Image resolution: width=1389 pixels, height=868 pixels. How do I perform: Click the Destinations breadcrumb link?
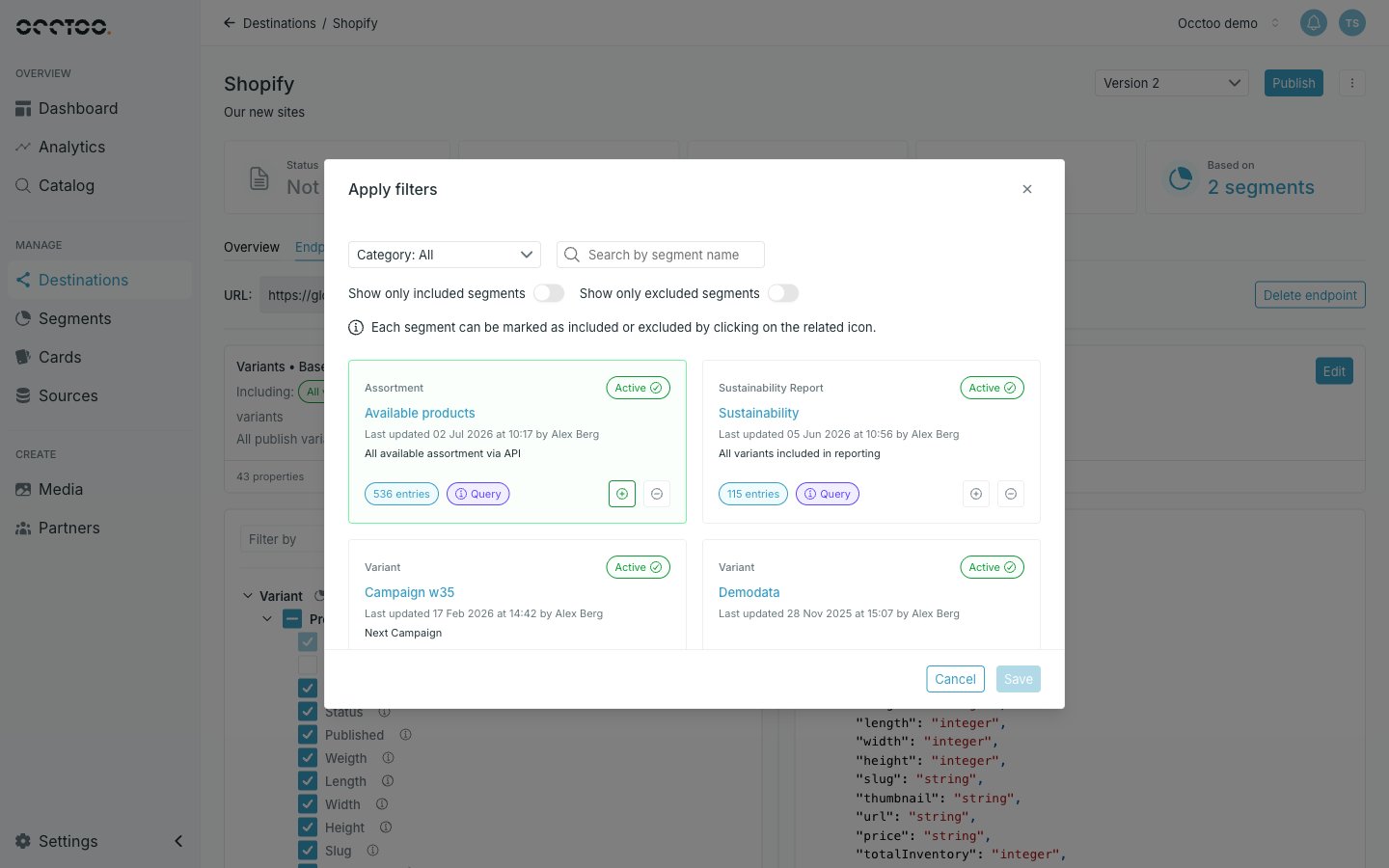[x=279, y=23]
